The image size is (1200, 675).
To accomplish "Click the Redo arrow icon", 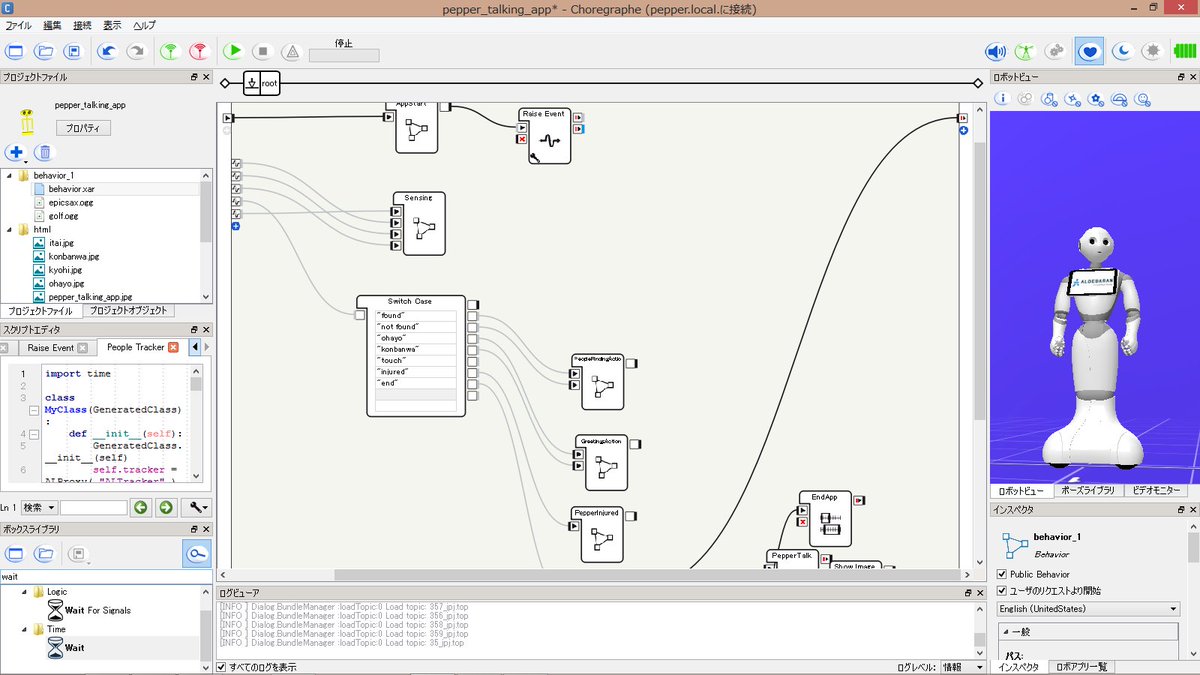I will (135, 51).
